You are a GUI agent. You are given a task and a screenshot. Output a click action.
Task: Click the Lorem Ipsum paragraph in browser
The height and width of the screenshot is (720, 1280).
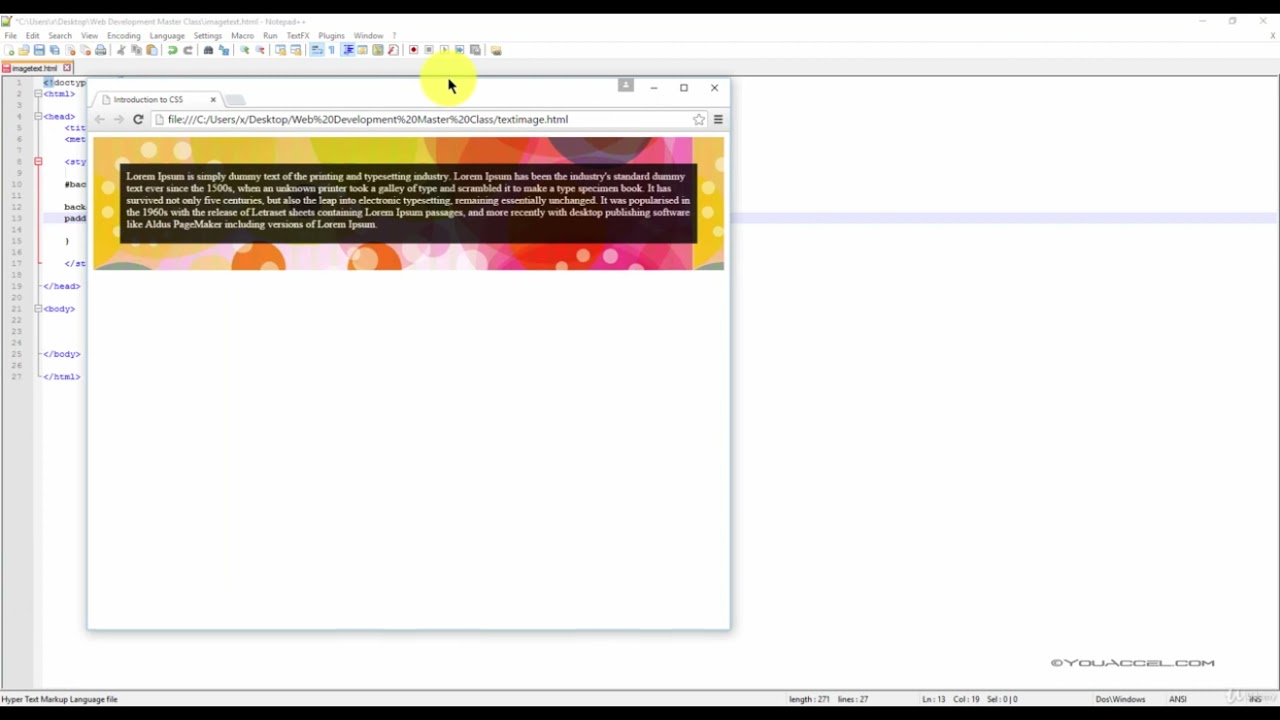pos(408,200)
